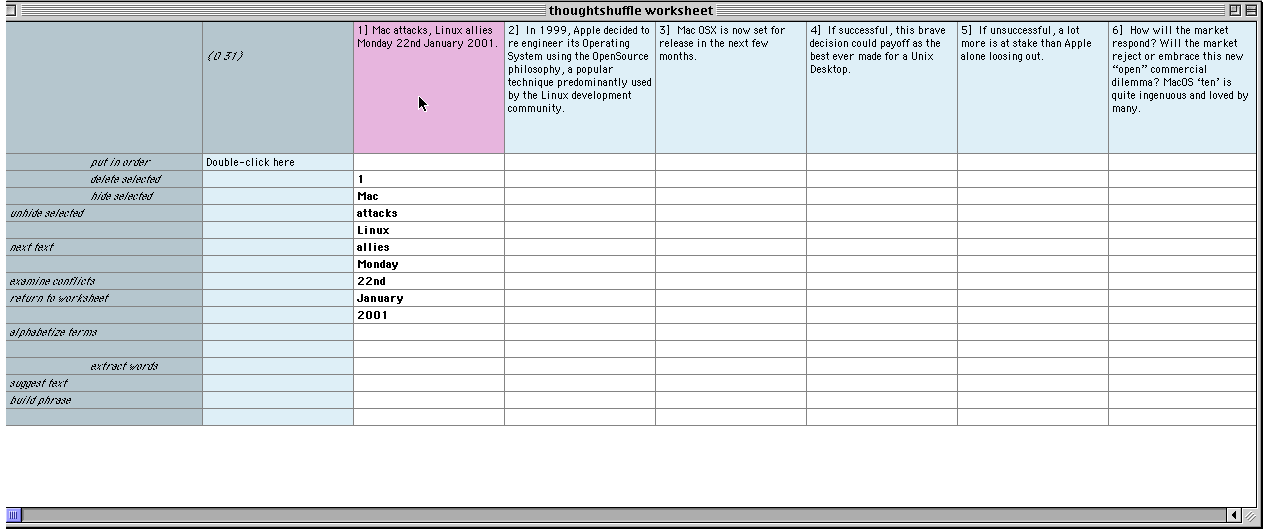
Task: Click the horizontal scrollbar thumb
Action: click(x=14, y=516)
